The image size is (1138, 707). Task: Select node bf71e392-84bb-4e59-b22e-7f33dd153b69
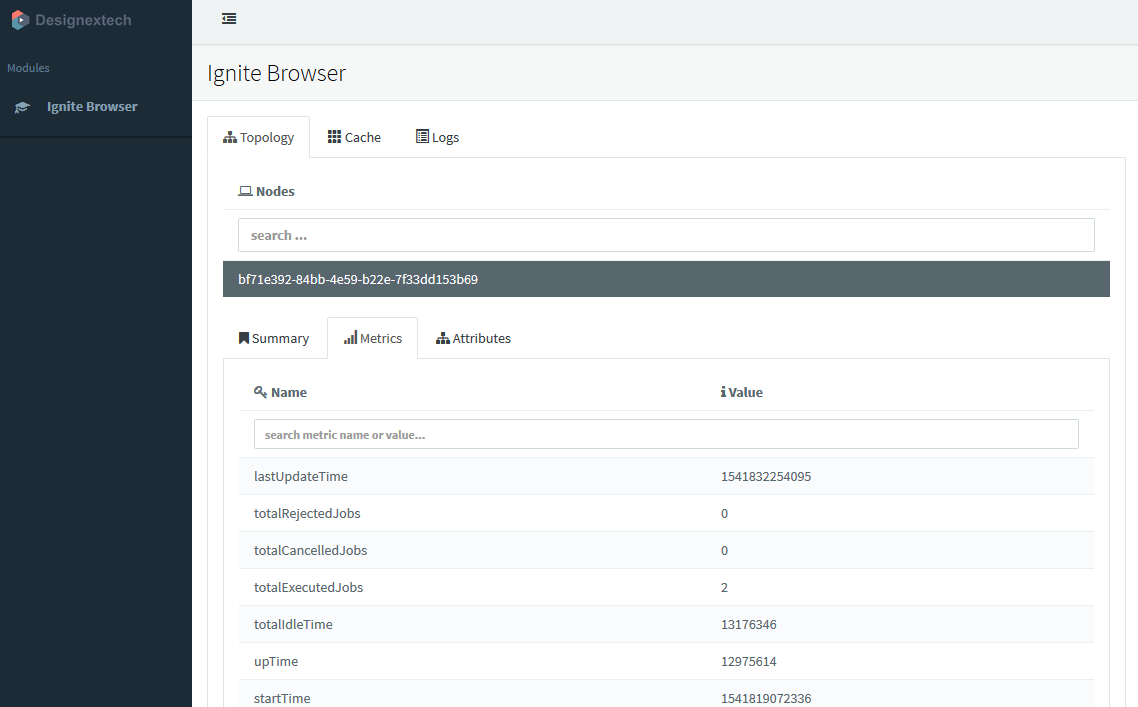666,279
